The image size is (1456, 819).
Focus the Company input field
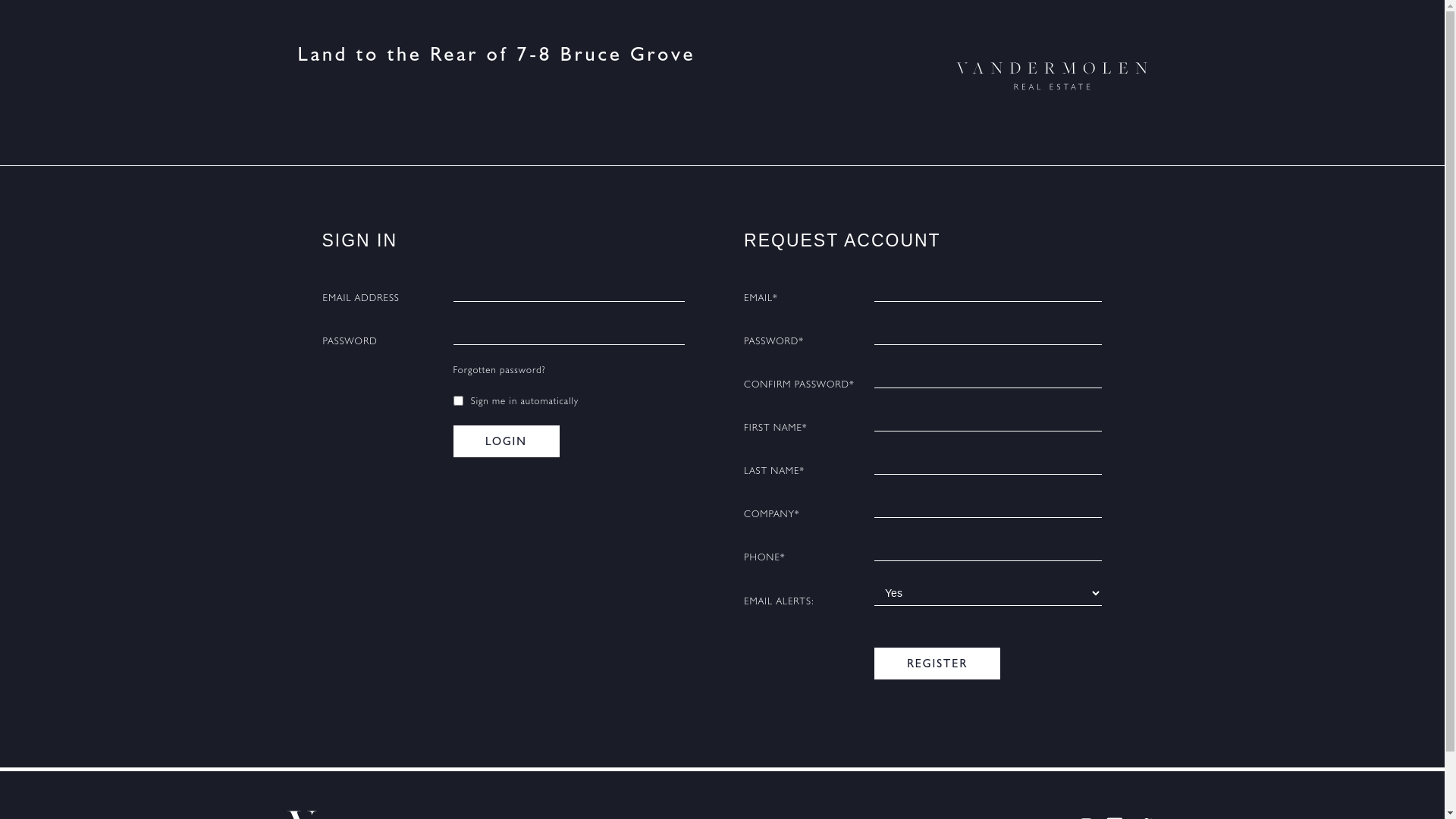[987, 508]
